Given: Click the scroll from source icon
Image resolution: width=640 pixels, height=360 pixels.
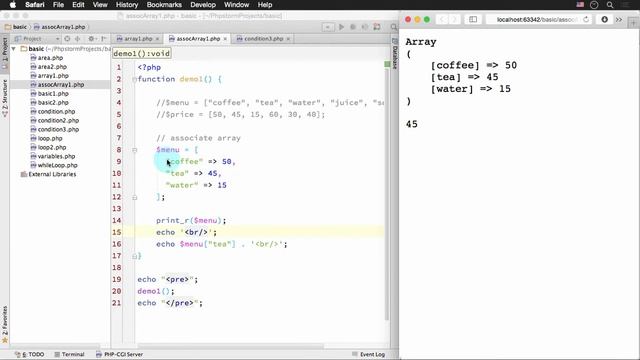Looking at the screenshot, I should [67, 39].
